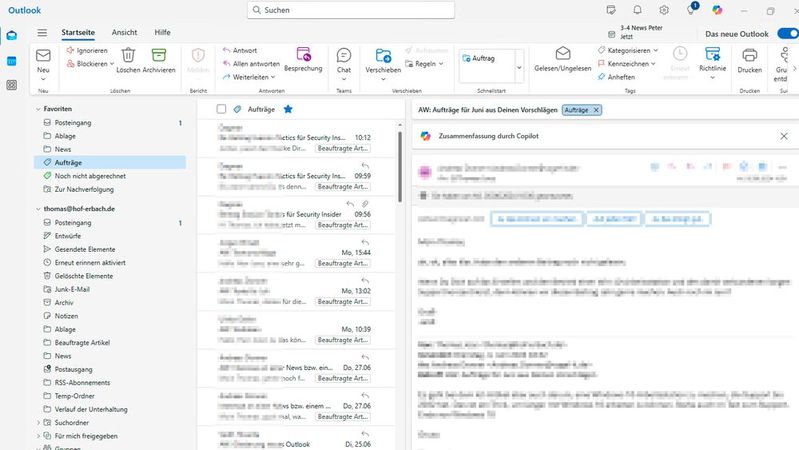The height and width of the screenshot is (450, 799).
Task: Collapse the thomas@hof-erbach.de account tree
Action: point(38,209)
